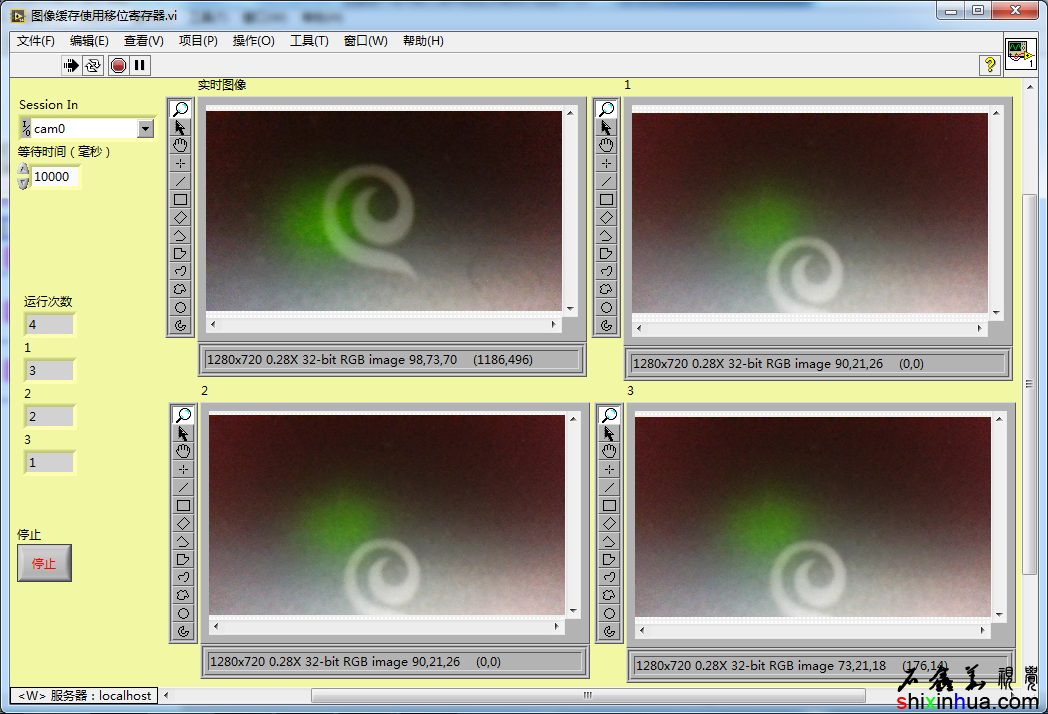The width and height of the screenshot is (1048, 714).
Task: Select the Pan hand tool in 实时图像 palette
Action: pyautogui.click(x=181, y=145)
